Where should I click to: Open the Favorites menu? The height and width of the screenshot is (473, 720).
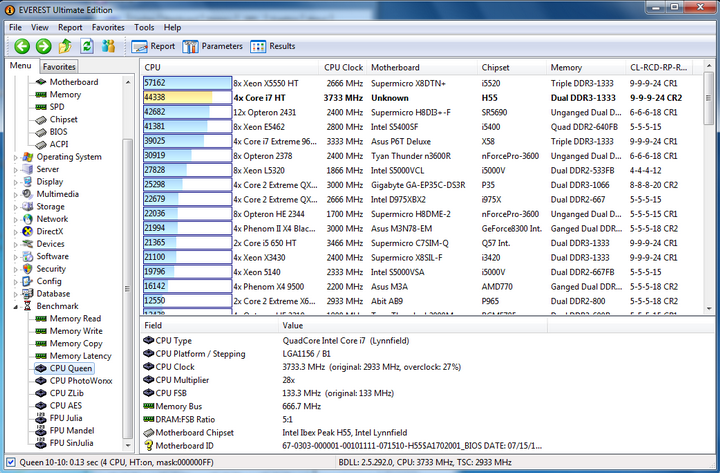pos(108,28)
